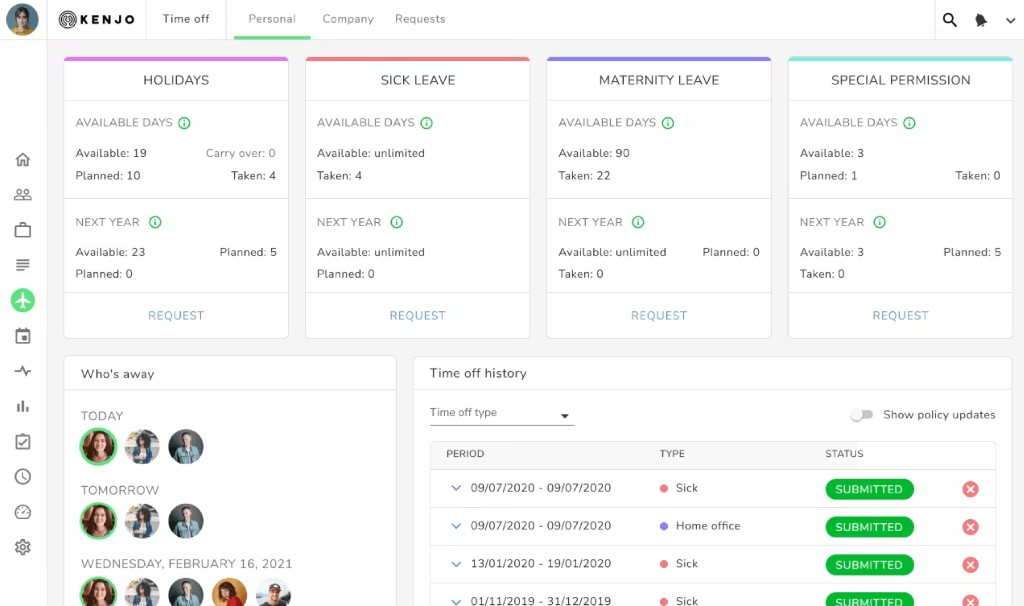Viewport: 1024px width, 606px height.
Task: Cancel the first 09/07/2020 Sick request
Action: 970,489
